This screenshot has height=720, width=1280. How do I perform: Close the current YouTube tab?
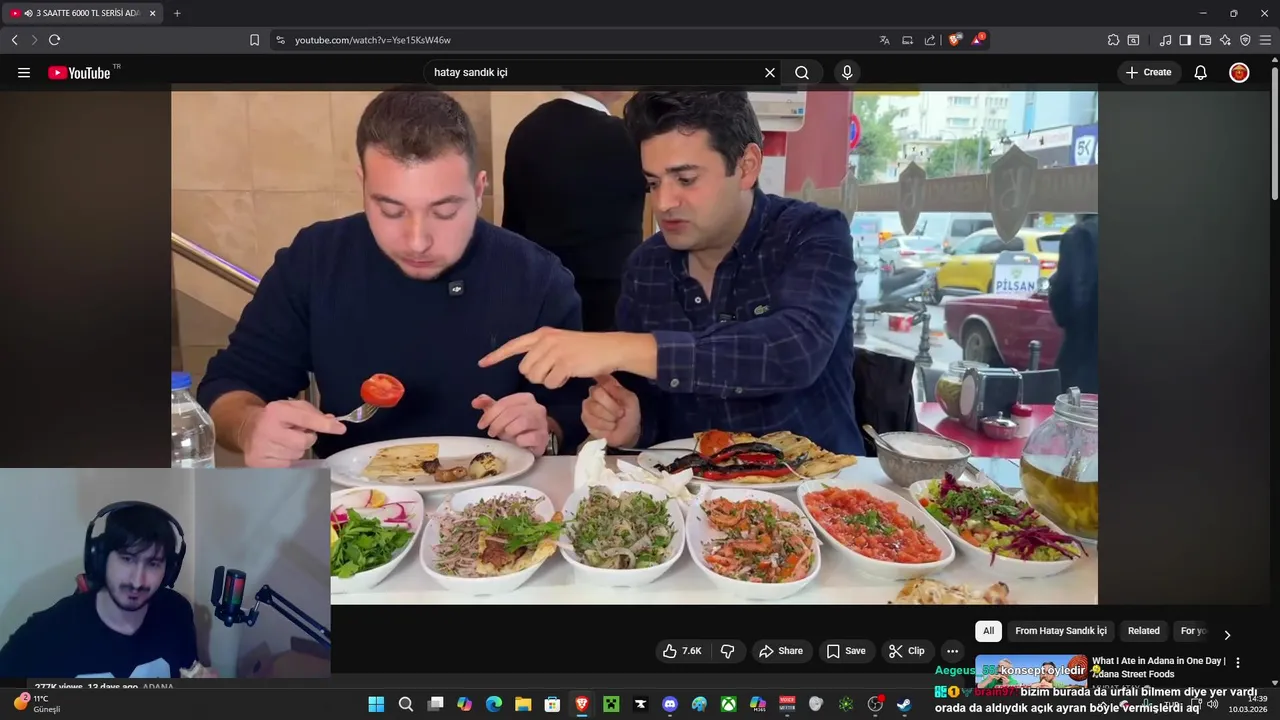click(x=152, y=13)
